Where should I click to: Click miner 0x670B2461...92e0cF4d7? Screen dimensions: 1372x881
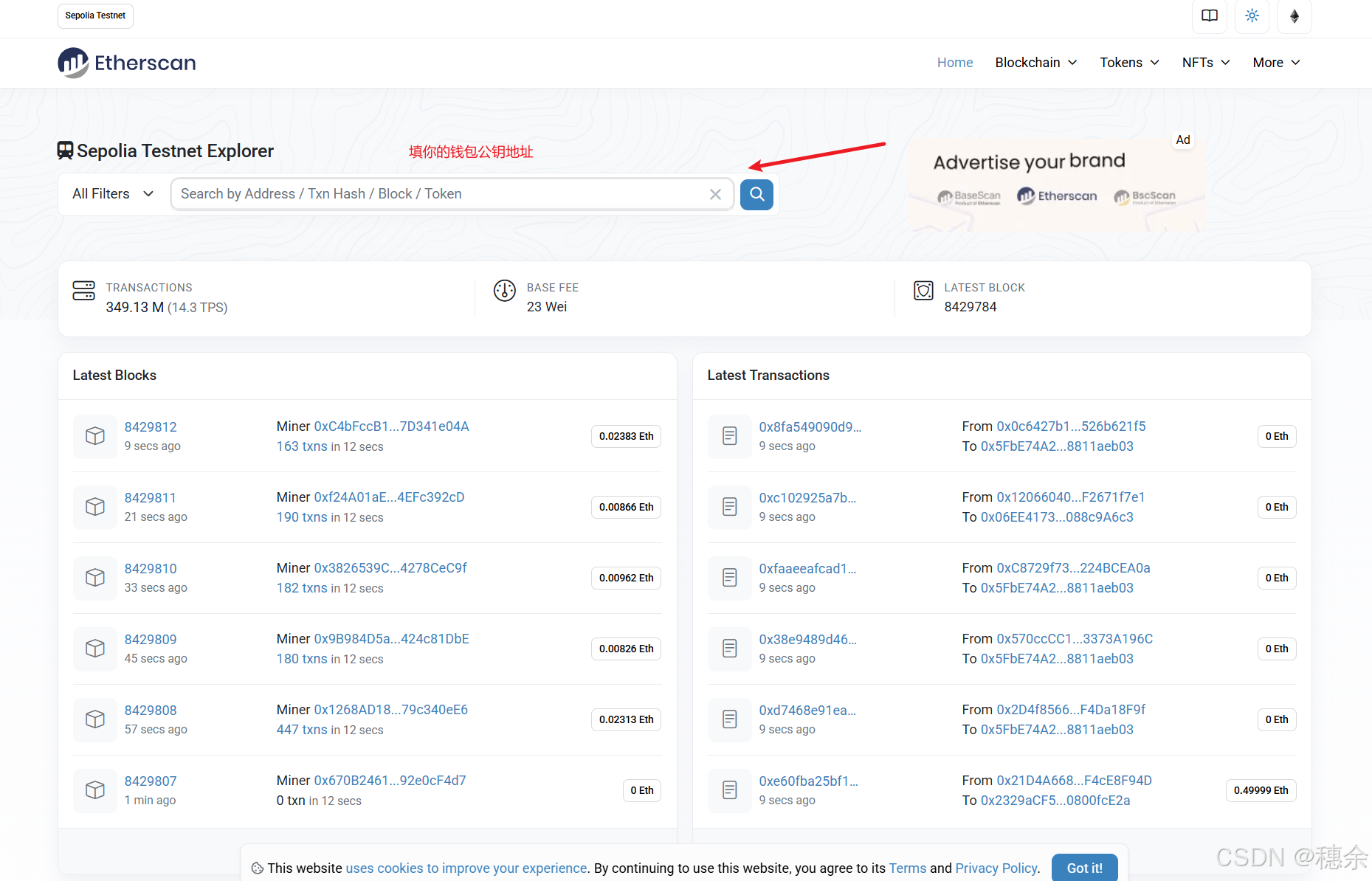(x=390, y=781)
